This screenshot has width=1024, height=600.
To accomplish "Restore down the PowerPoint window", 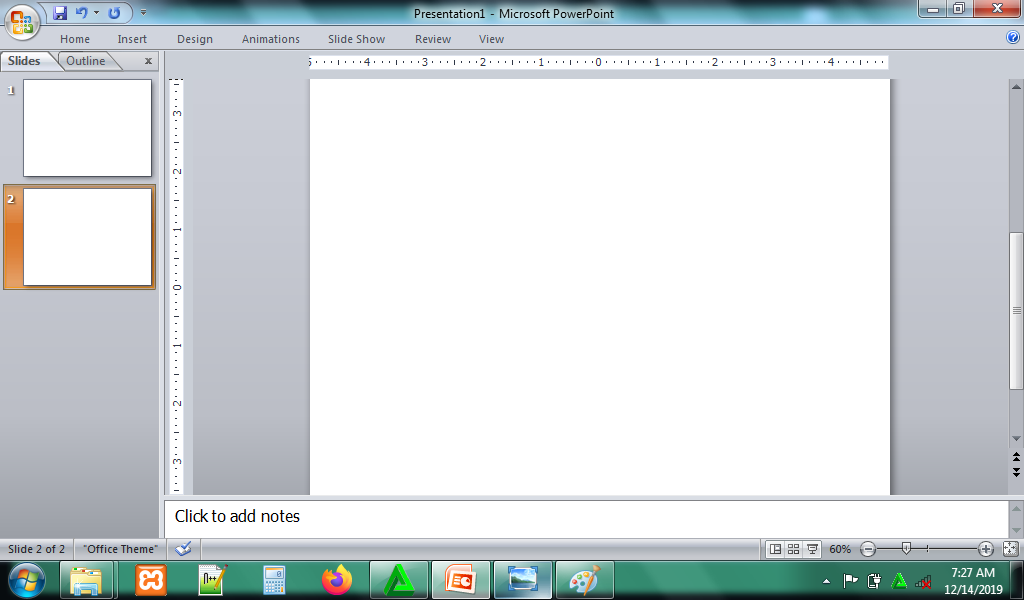I will [958, 8].
